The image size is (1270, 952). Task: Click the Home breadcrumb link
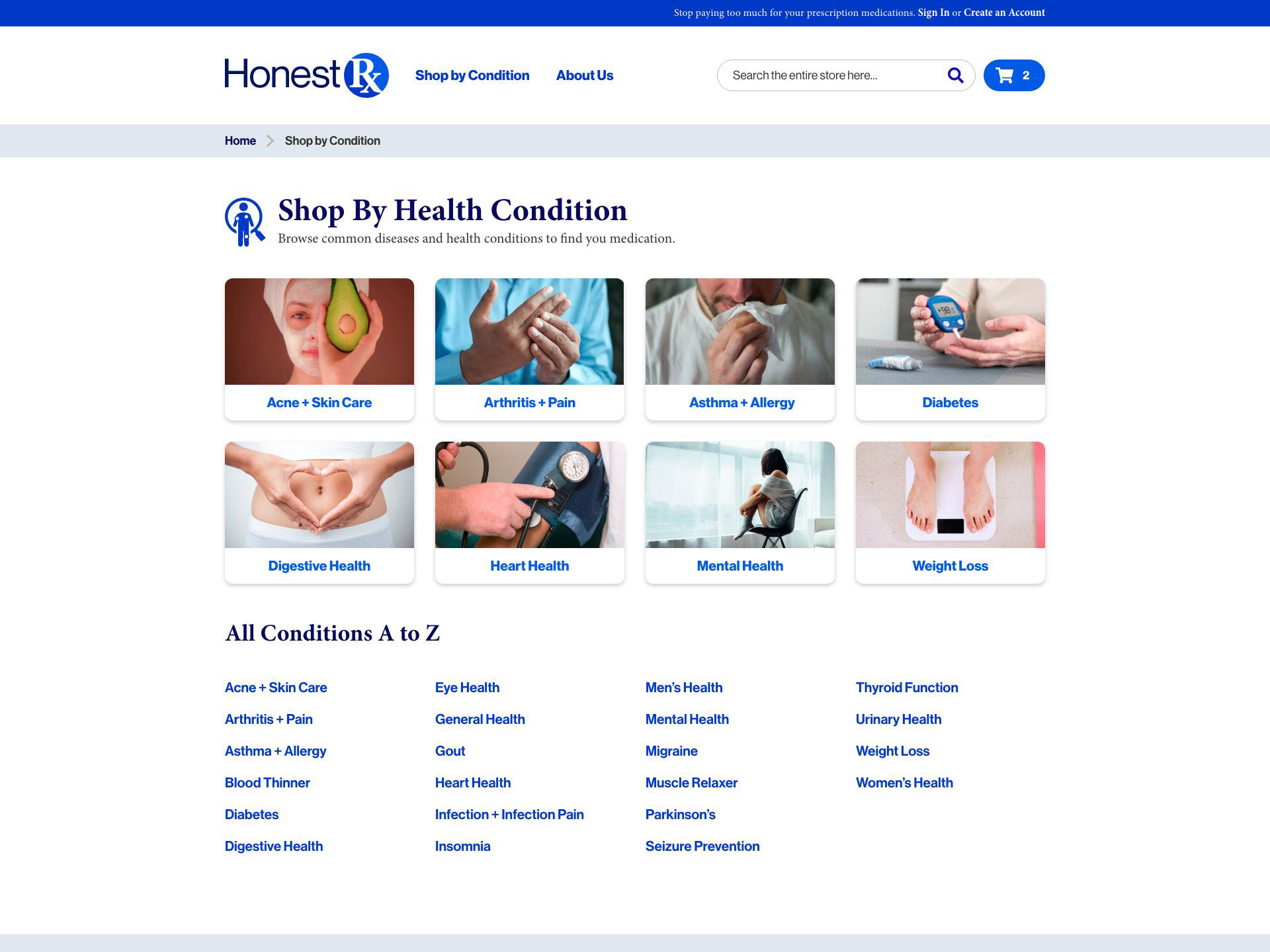coord(241,140)
